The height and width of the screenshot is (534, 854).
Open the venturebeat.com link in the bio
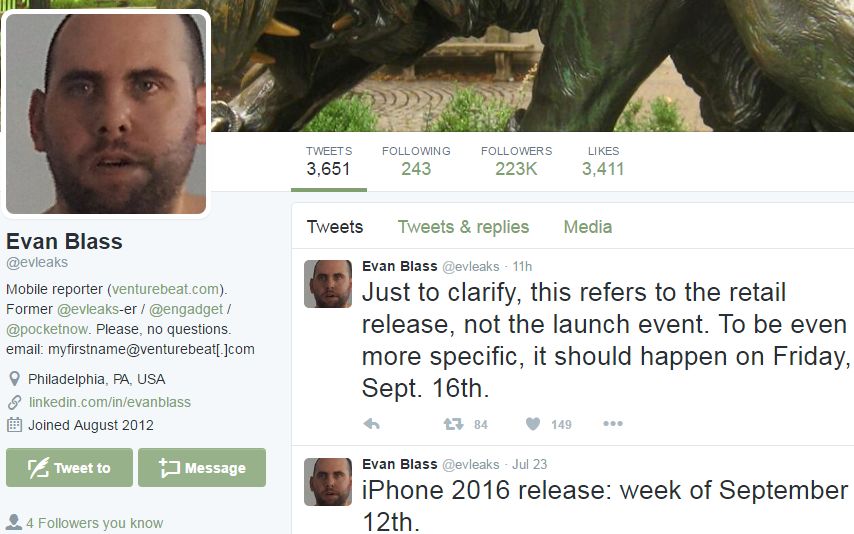point(167,289)
